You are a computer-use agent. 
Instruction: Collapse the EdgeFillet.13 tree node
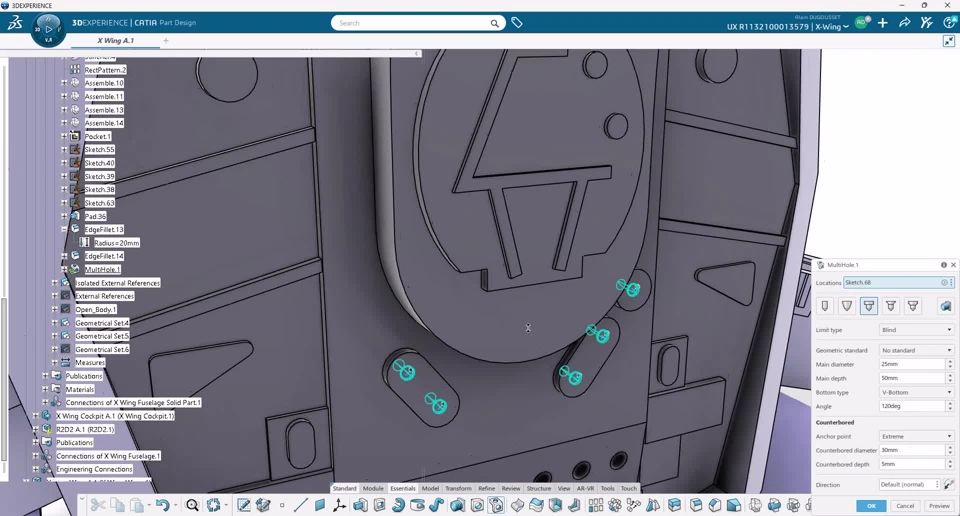64,230
